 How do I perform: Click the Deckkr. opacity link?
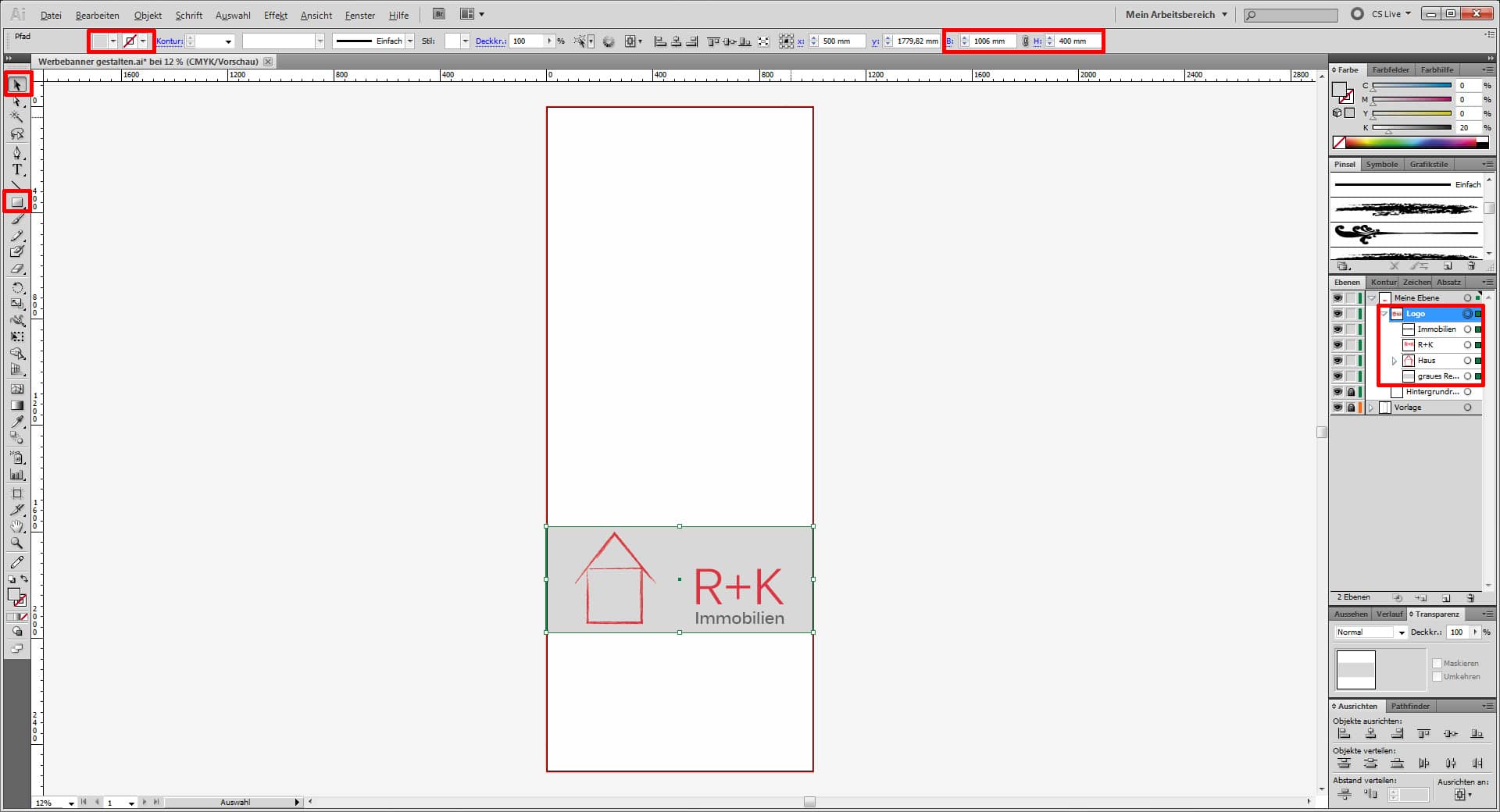[x=490, y=41]
